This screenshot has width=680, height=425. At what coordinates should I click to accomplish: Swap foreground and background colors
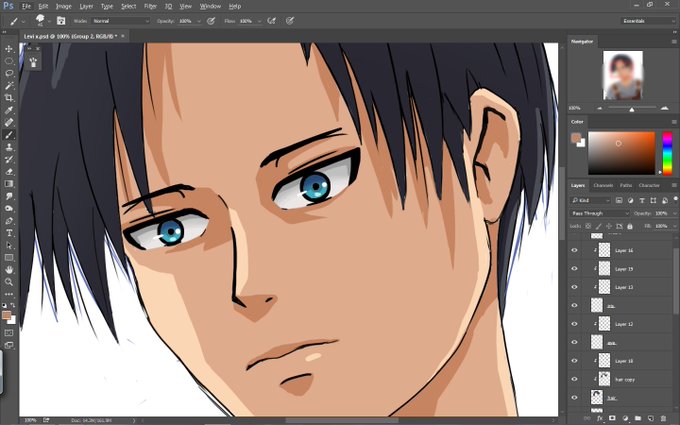pos(13,306)
